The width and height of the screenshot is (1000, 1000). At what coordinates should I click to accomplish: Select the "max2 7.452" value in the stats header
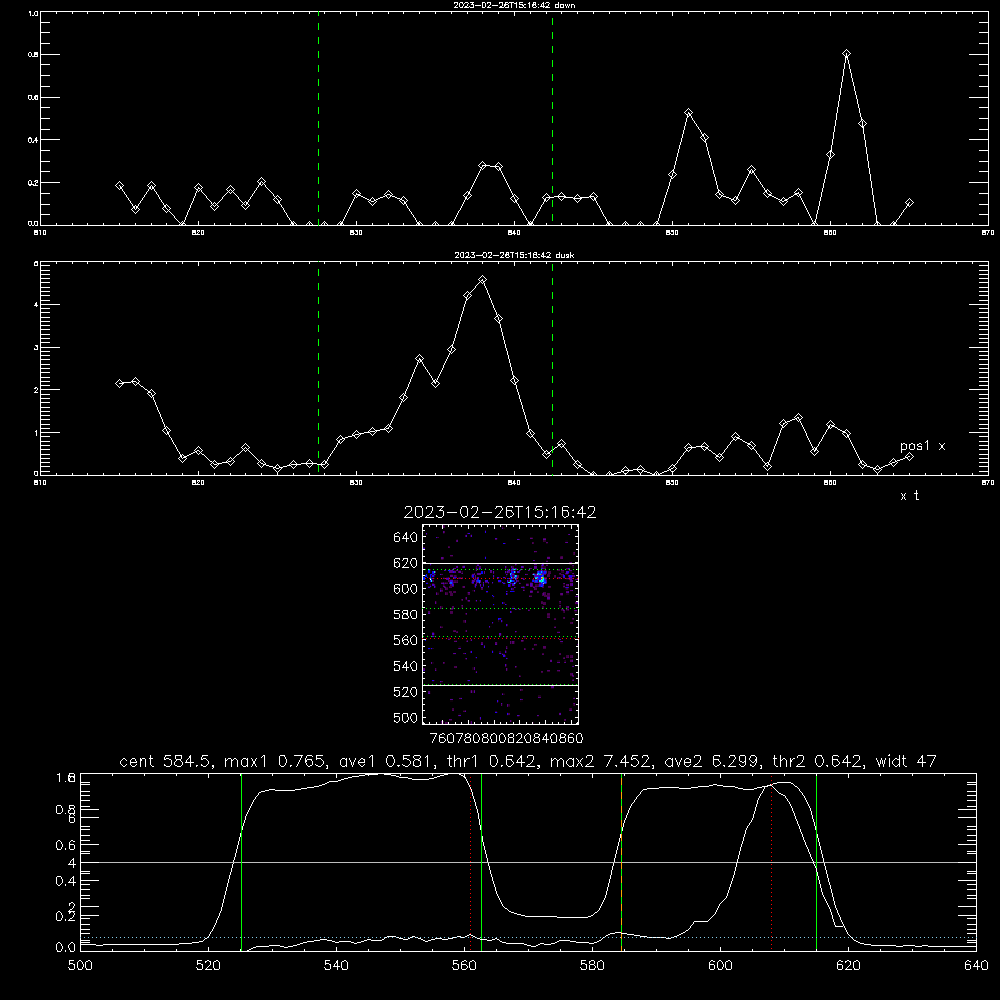[600, 761]
